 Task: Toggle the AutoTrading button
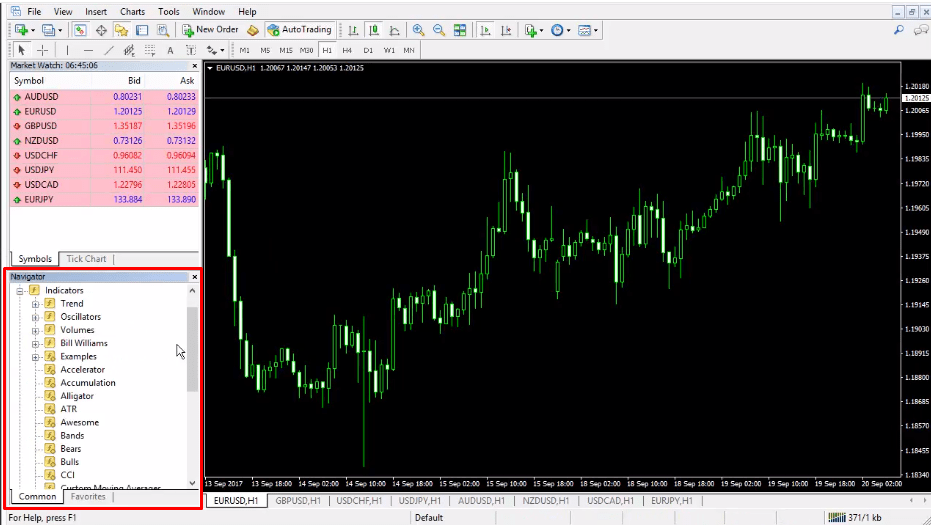coord(300,30)
